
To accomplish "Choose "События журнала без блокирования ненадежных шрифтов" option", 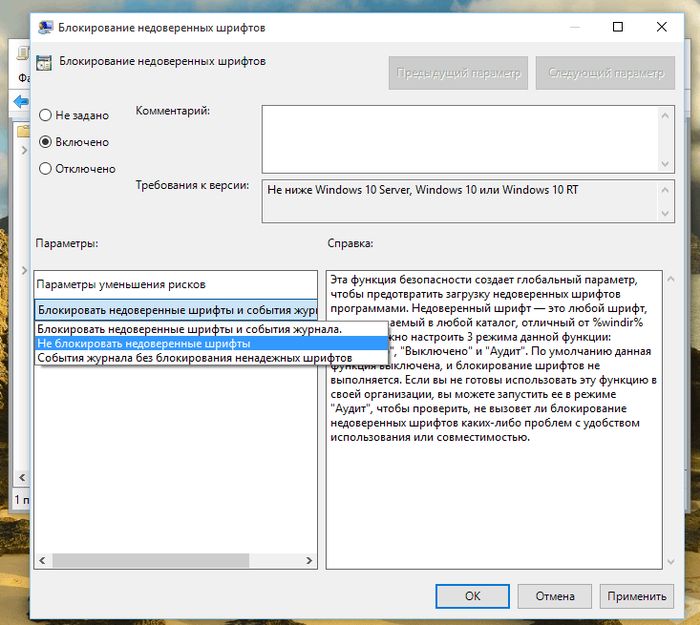I will tap(211, 358).
